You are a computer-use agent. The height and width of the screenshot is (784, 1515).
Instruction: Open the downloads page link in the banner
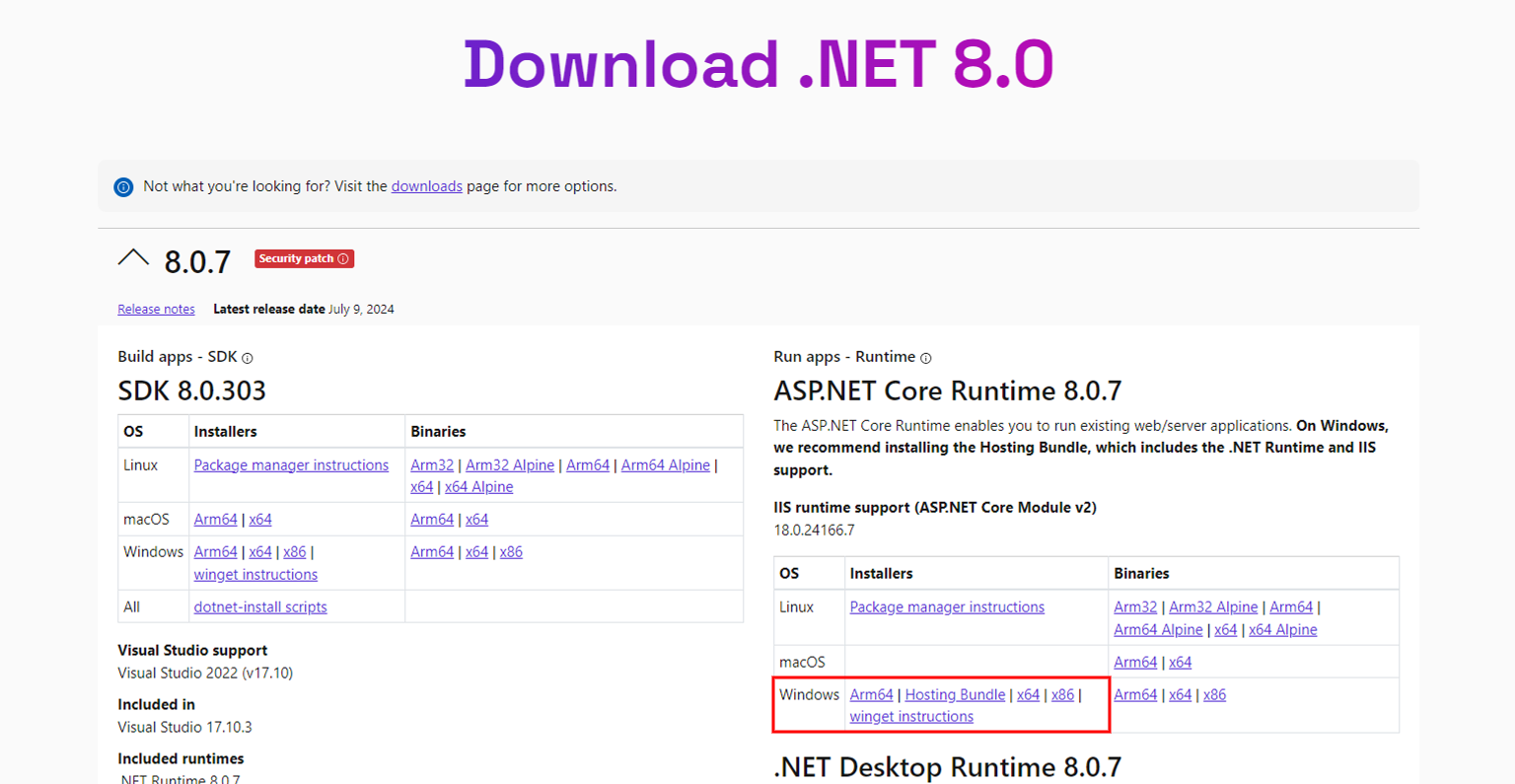pos(427,186)
